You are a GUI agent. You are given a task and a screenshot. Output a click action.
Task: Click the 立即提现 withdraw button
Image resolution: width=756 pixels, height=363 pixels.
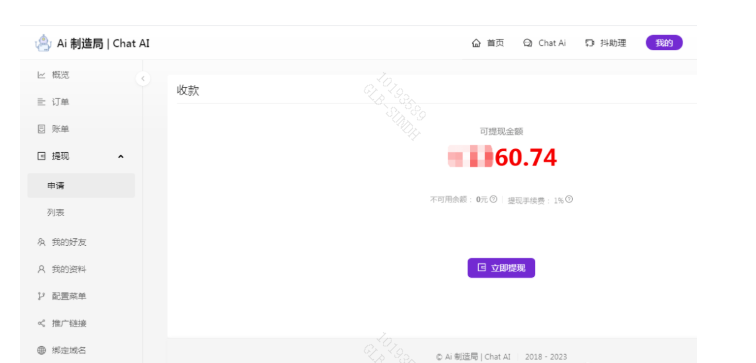coord(501,268)
